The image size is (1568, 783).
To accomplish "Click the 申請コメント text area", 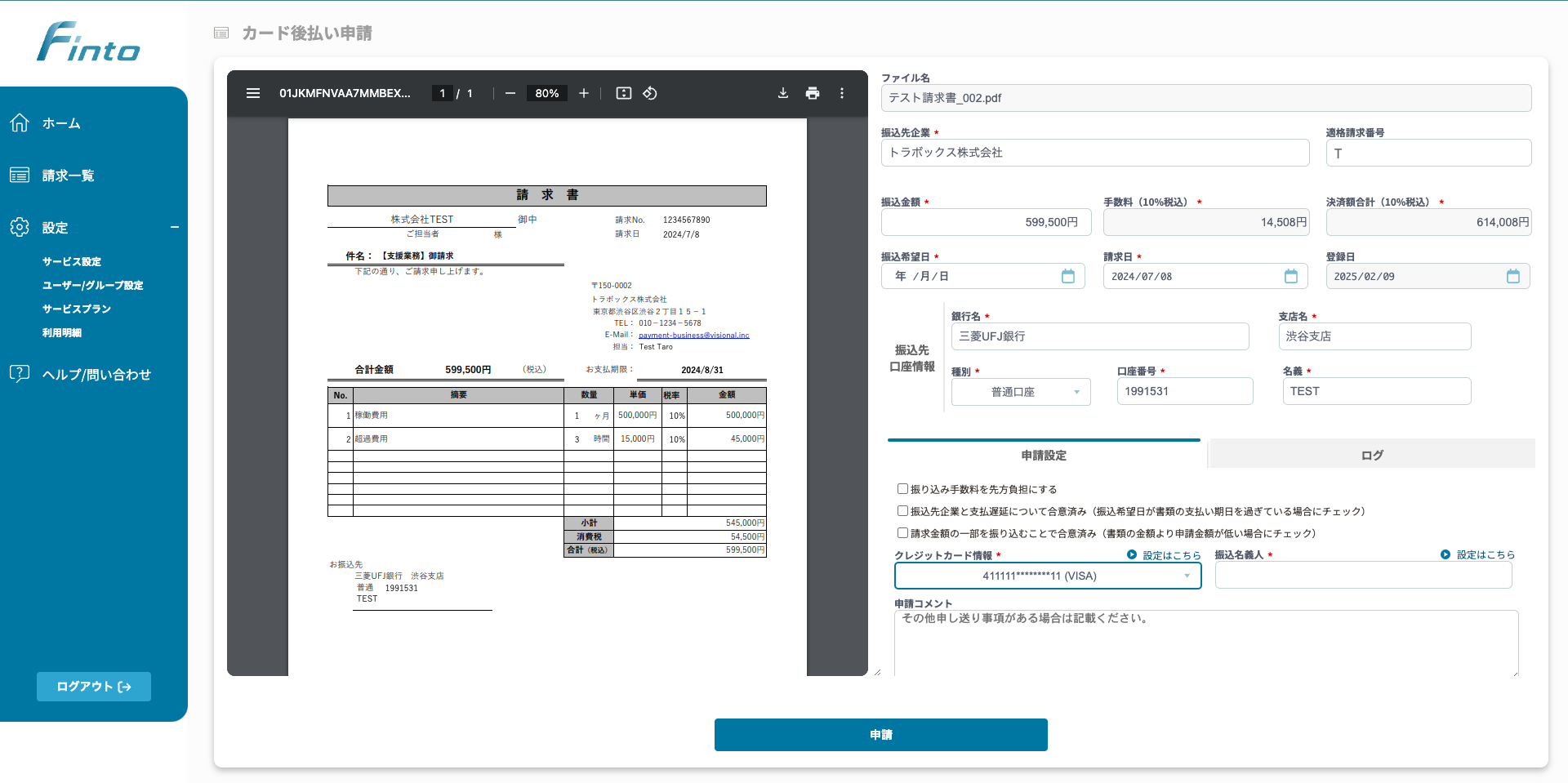I will [x=1206, y=643].
